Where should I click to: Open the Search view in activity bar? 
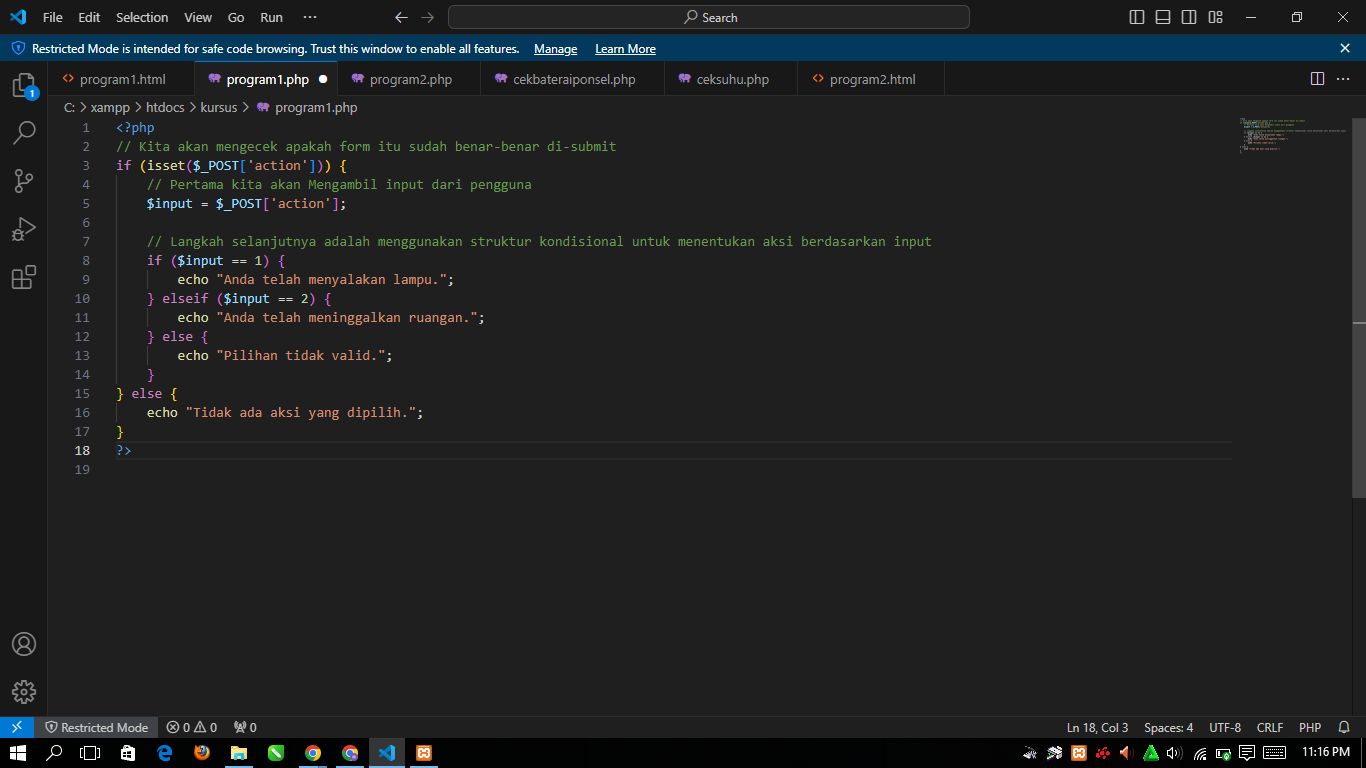(24, 133)
